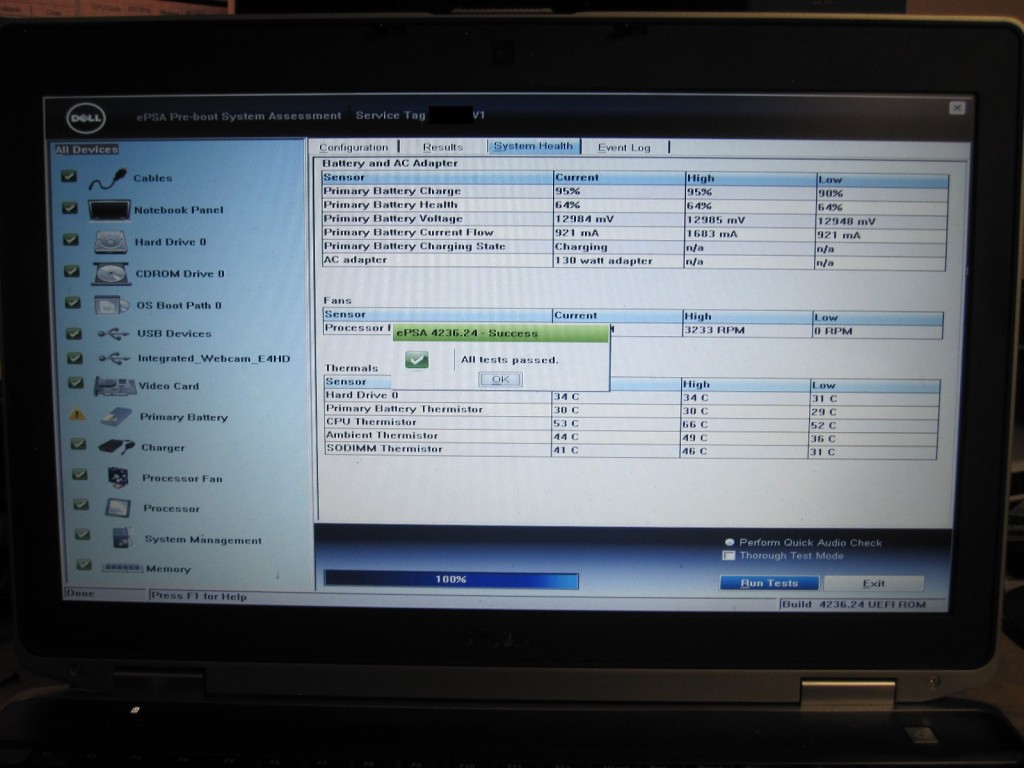Click Primary Battery Health sensor row
Image resolution: width=1024 pixels, height=768 pixels.
pos(634,205)
